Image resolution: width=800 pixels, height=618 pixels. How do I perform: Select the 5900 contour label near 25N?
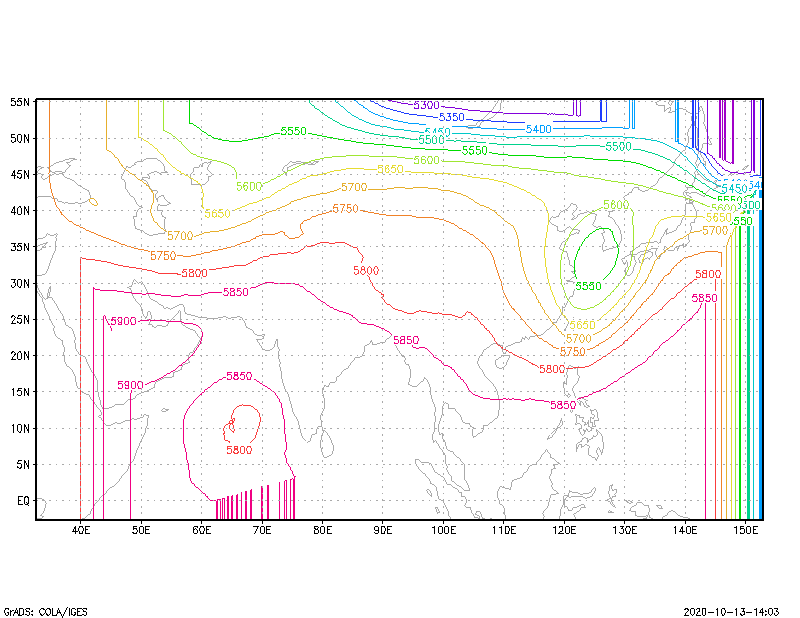point(123,321)
